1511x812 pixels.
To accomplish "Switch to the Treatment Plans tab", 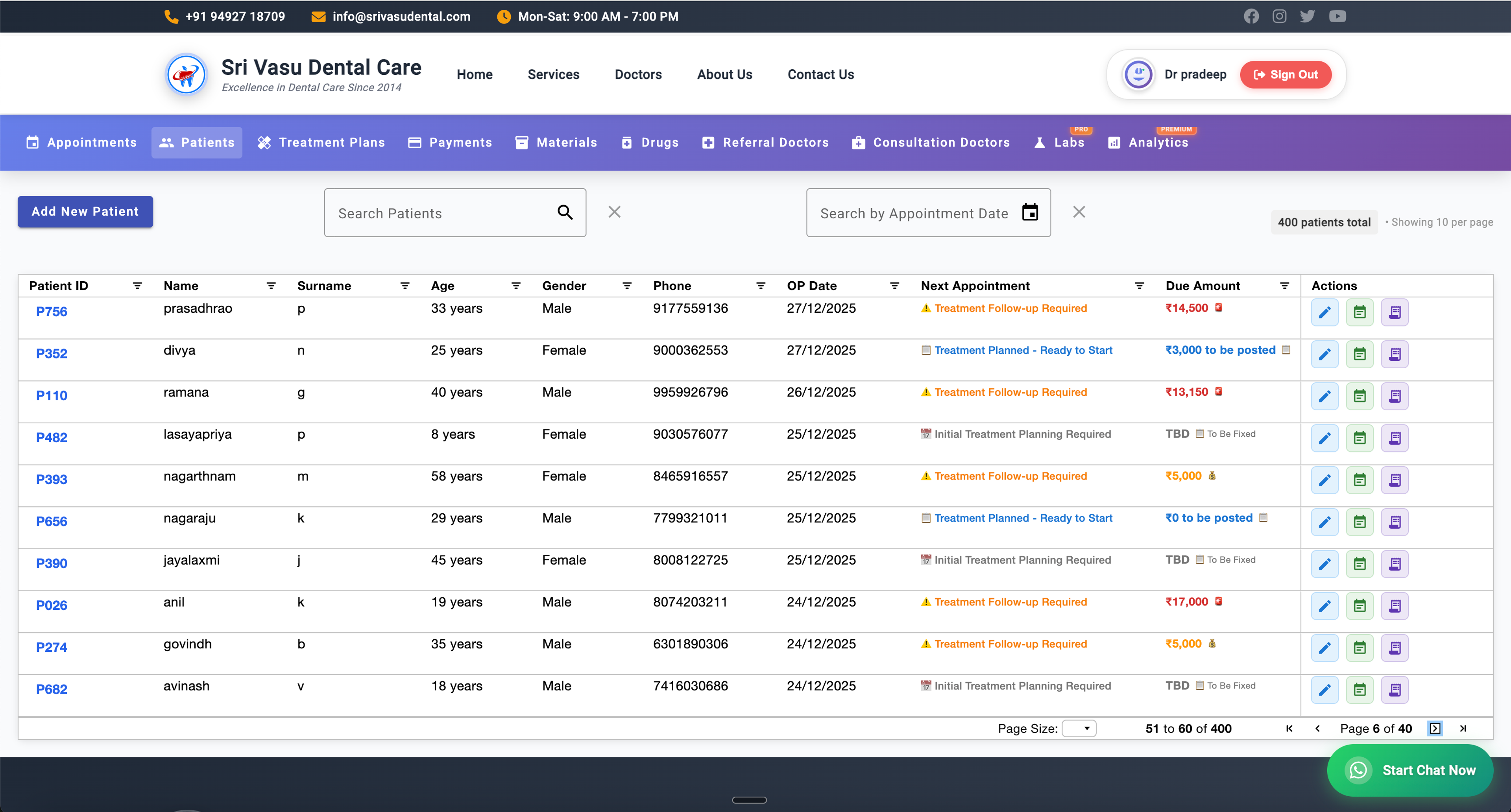I will point(321,142).
